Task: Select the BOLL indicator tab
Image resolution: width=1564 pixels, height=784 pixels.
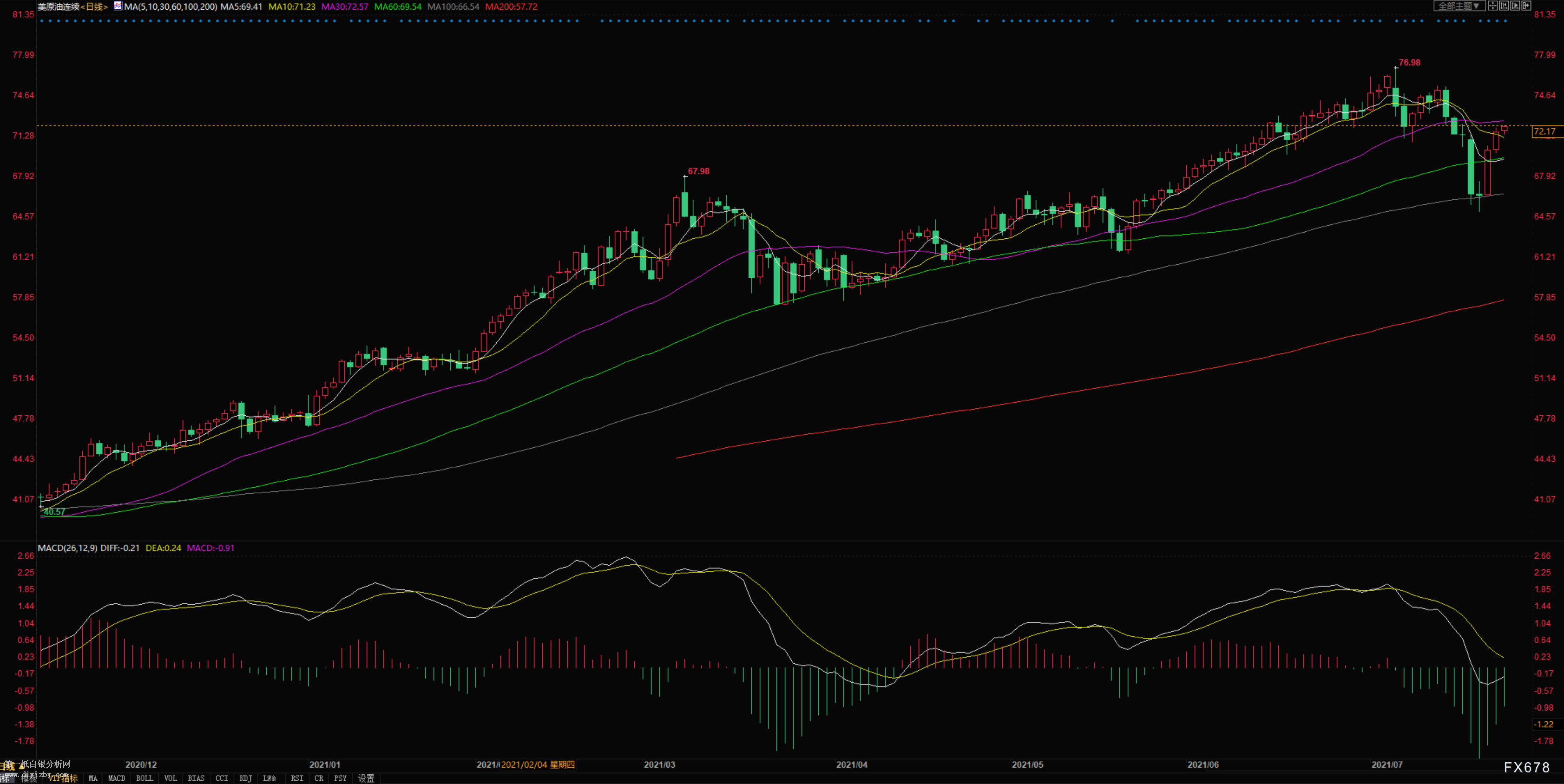Action: [x=145, y=778]
